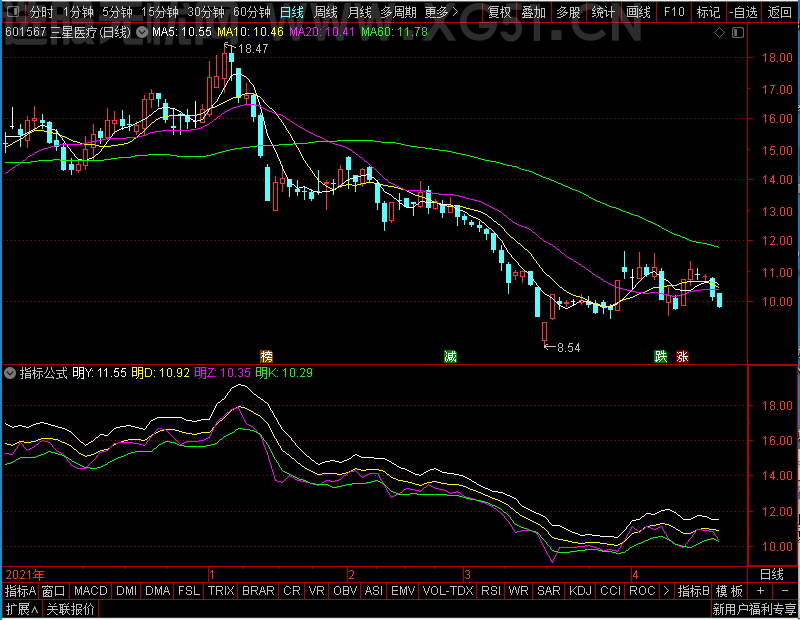800x620 pixels.
Task: Toggle the right sidebar panel icon
Action: pyautogui.click(x=738, y=33)
